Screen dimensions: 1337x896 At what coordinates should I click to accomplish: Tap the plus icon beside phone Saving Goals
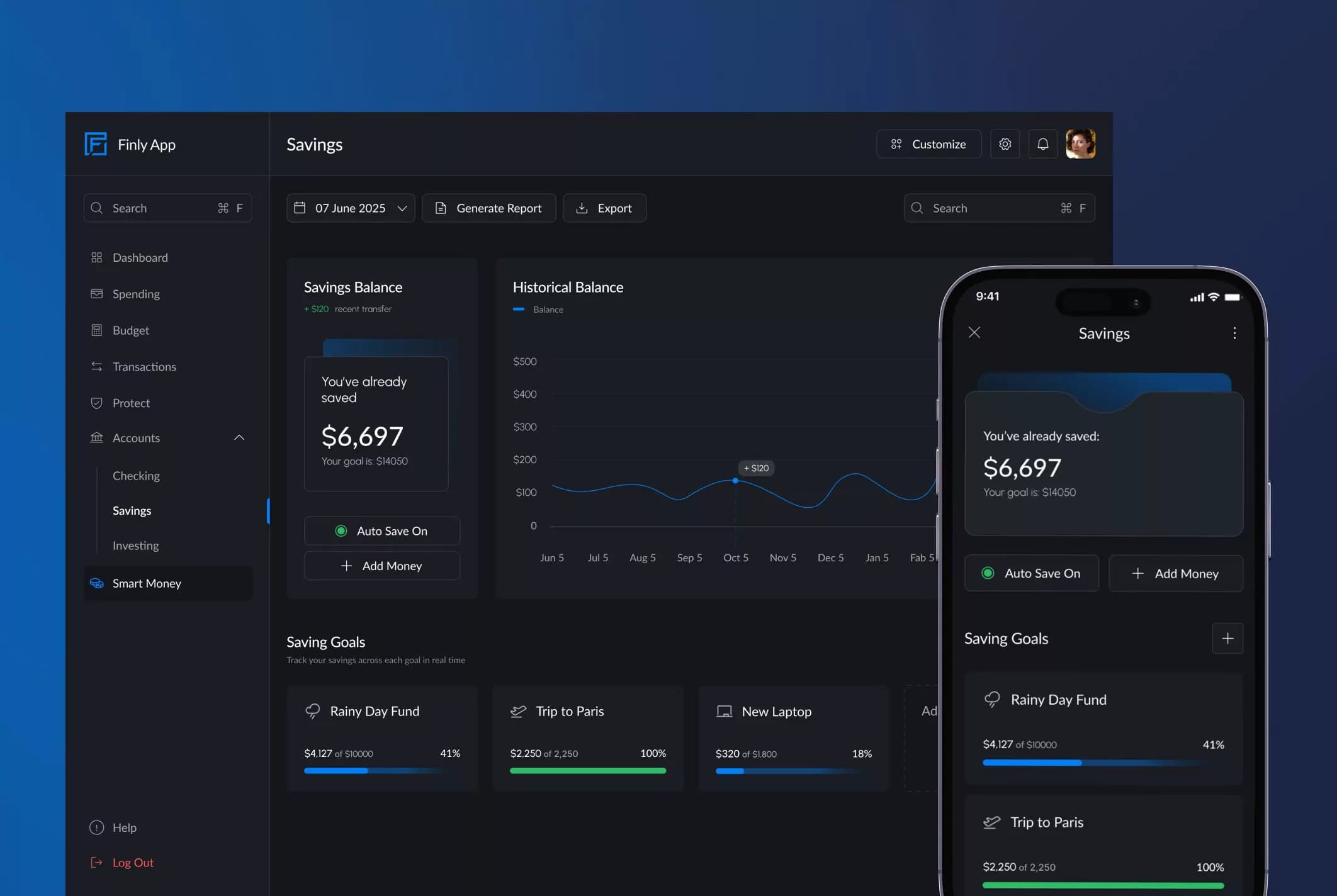(1227, 639)
